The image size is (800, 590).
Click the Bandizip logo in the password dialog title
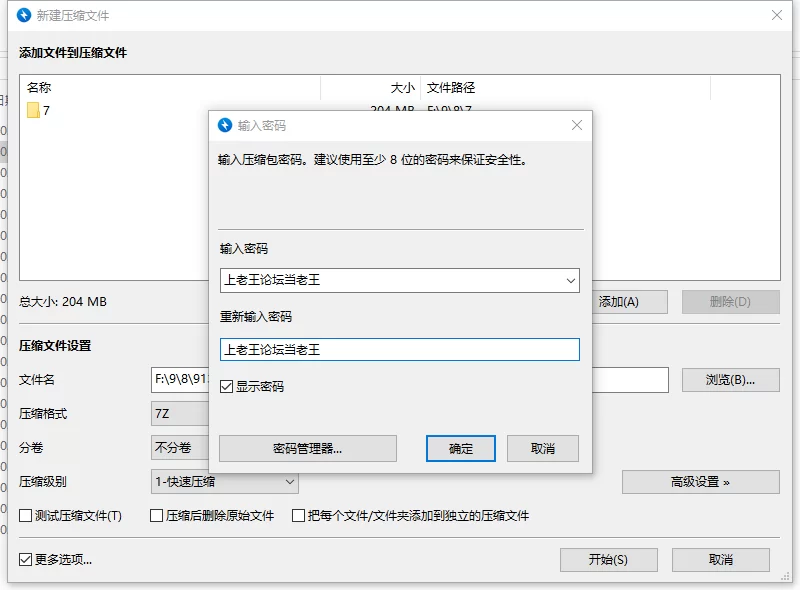[x=224, y=125]
